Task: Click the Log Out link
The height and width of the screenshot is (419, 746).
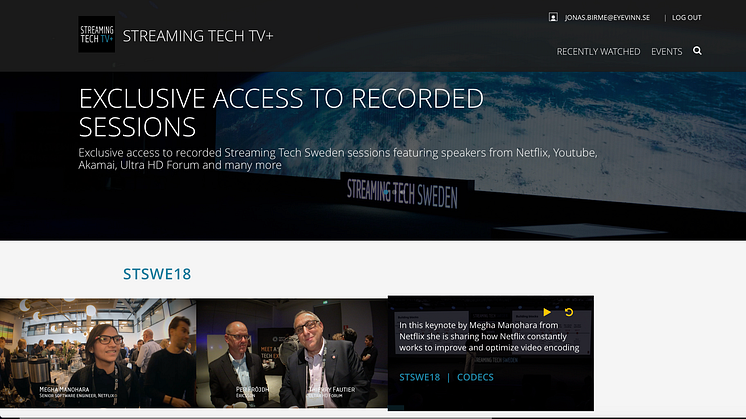Action: (x=686, y=18)
